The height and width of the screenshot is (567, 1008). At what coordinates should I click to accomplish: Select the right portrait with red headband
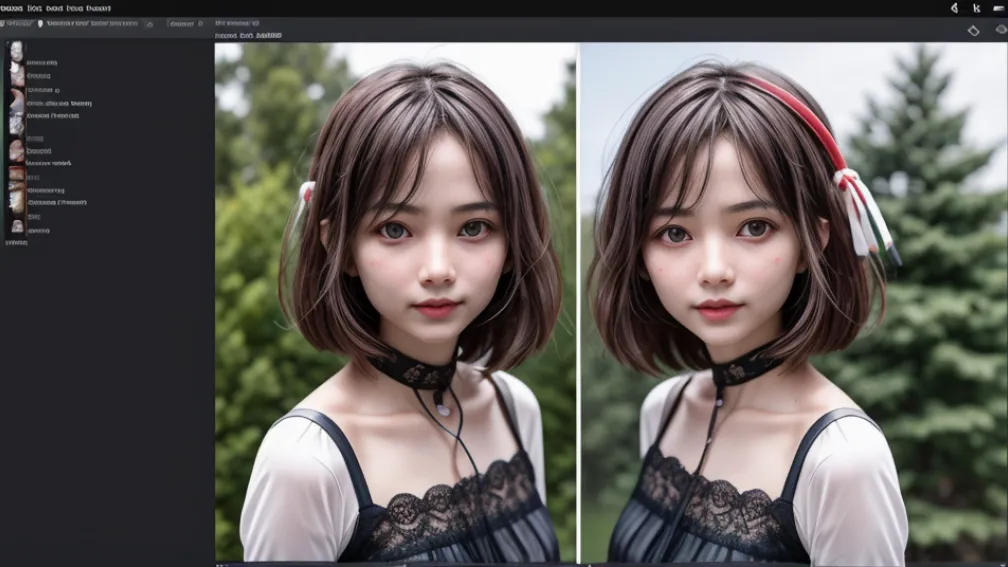click(794, 303)
